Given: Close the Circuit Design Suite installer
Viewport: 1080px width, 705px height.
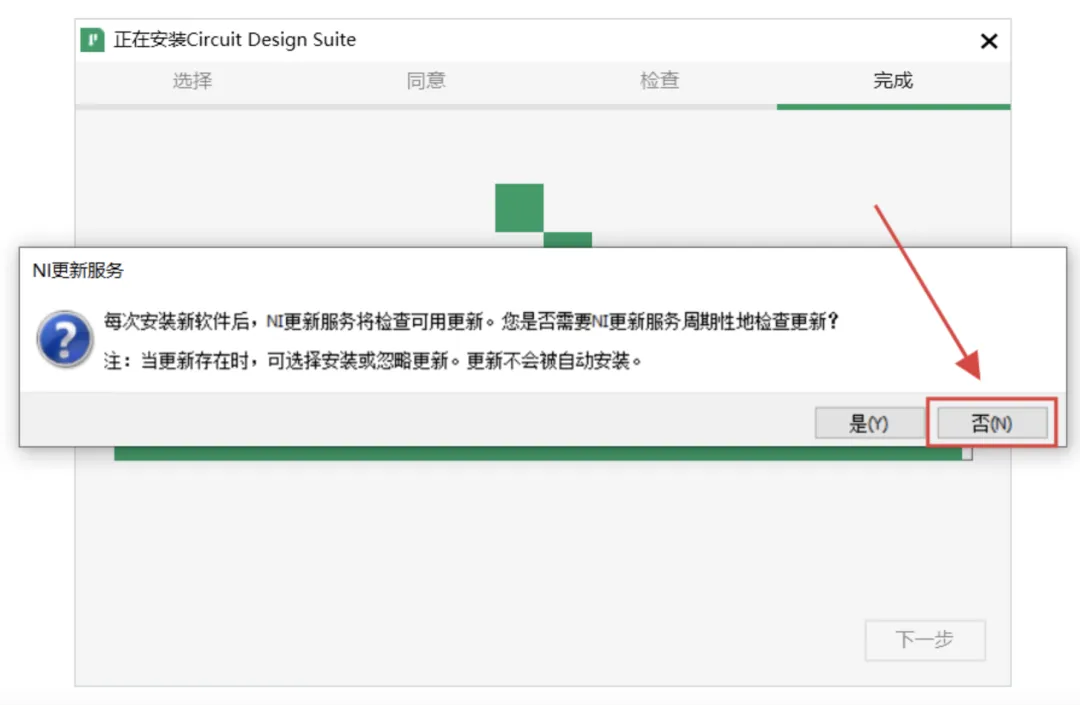Looking at the screenshot, I should pyautogui.click(x=989, y=41).
